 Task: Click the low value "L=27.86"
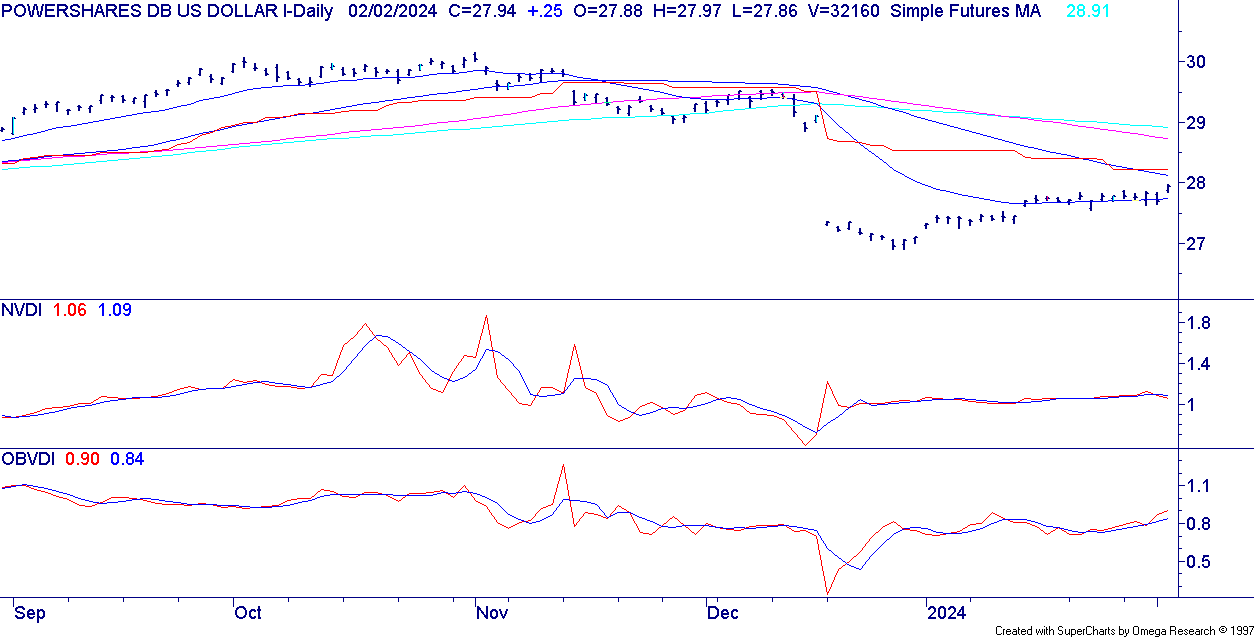pyautogui.click(x=765, y=11)
